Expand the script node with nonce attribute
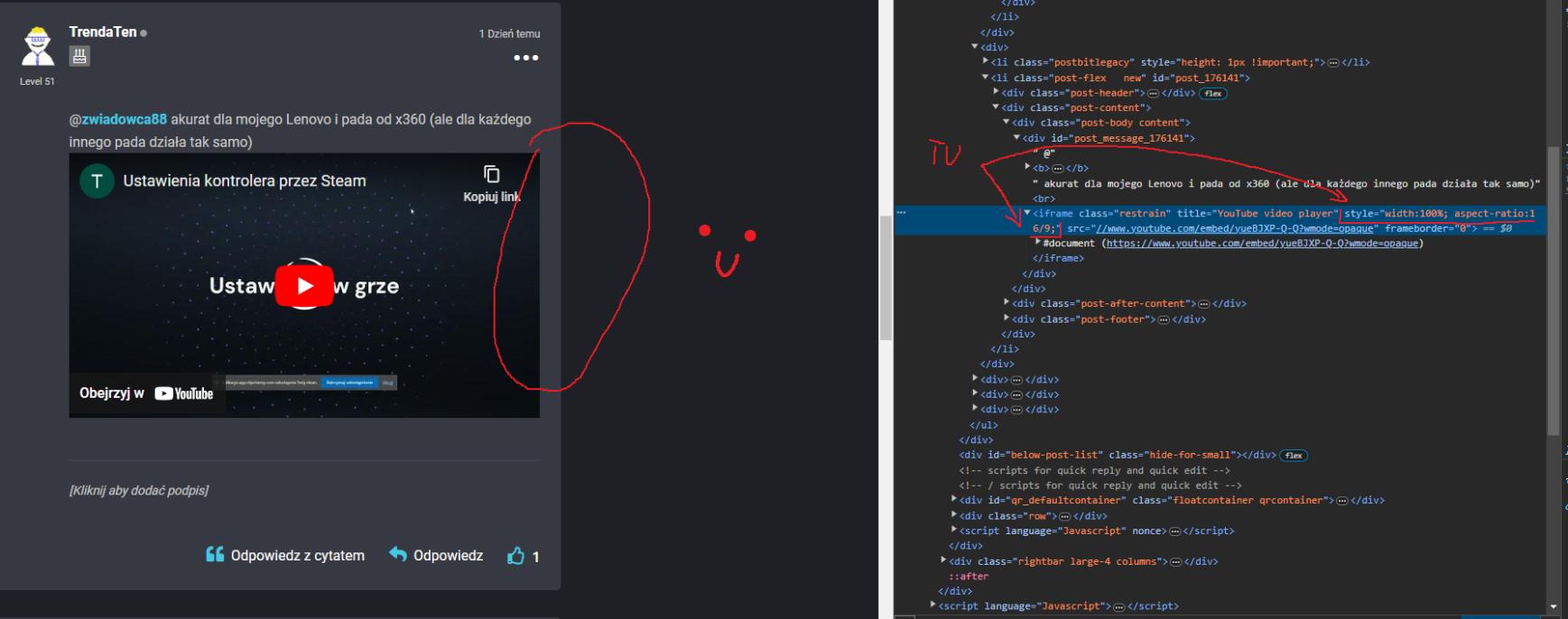Image resolution: width=1568 pixels, height=619 pixels. (x=954, y=530)
